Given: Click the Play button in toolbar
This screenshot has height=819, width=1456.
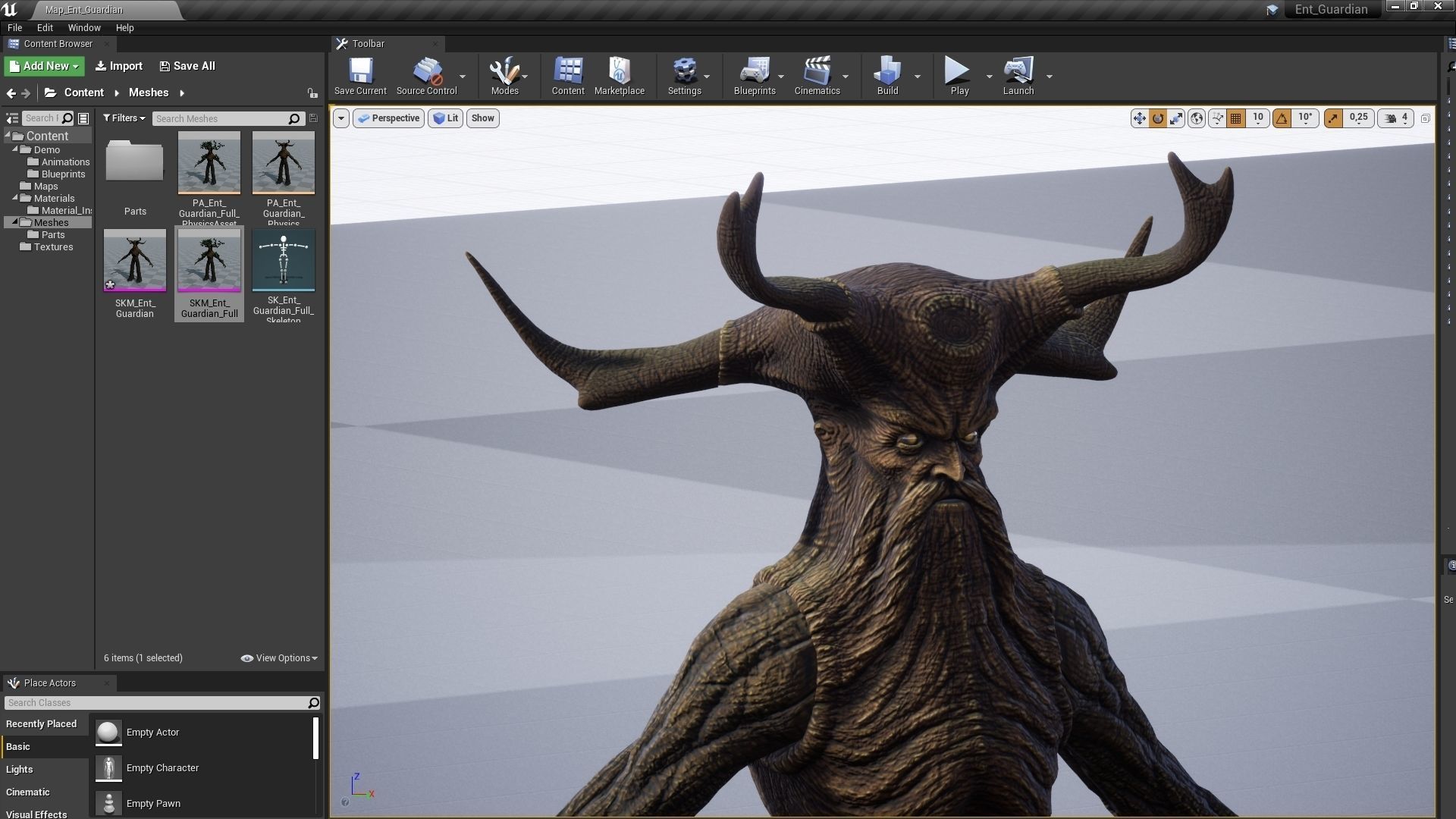Looking at the screenshot, I should pyautogui.click(x=959, y=75).
